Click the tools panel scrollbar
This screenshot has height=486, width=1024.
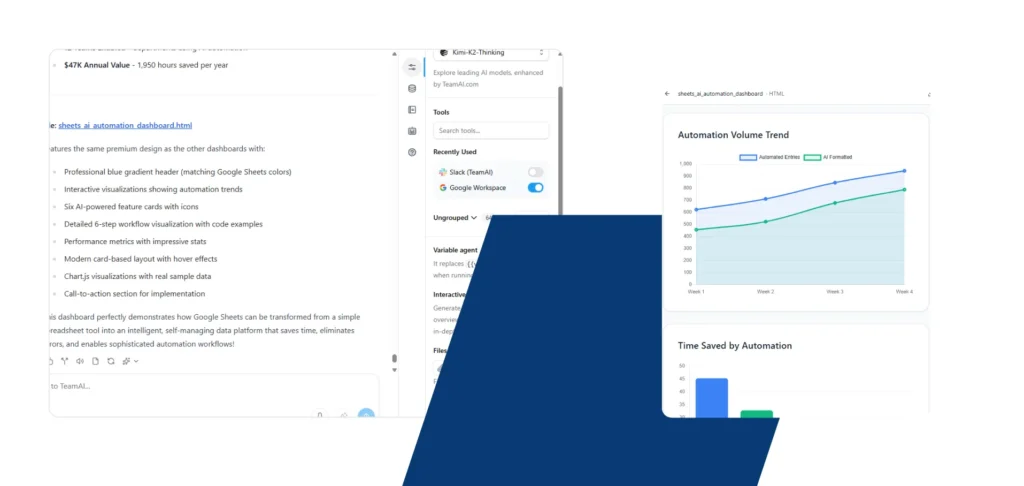(560, 150)
